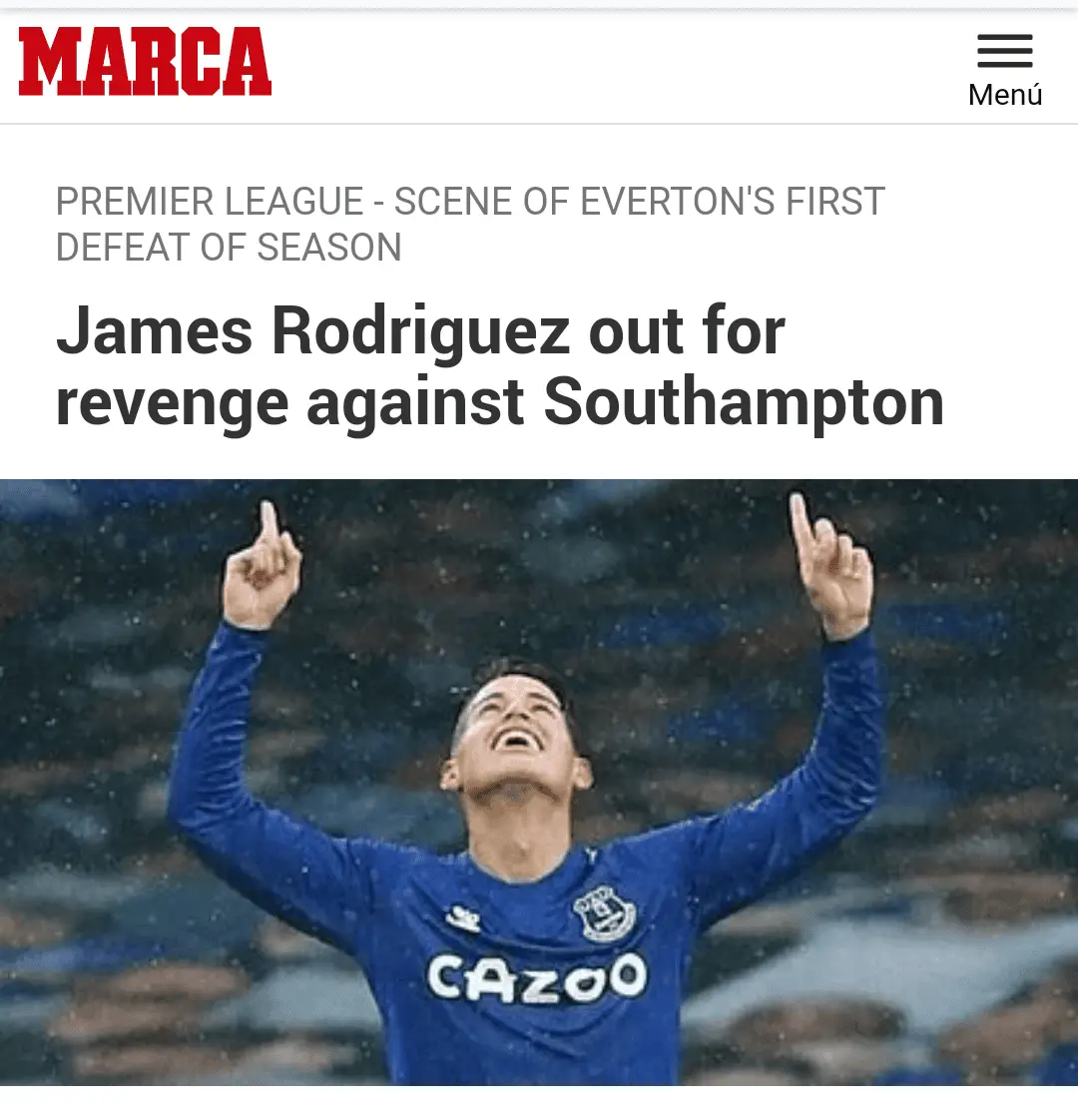The height and width of the screenshot is (1120, 1078).
Task: Click the top bar of hamburger icon
Action: point(1004,37)
